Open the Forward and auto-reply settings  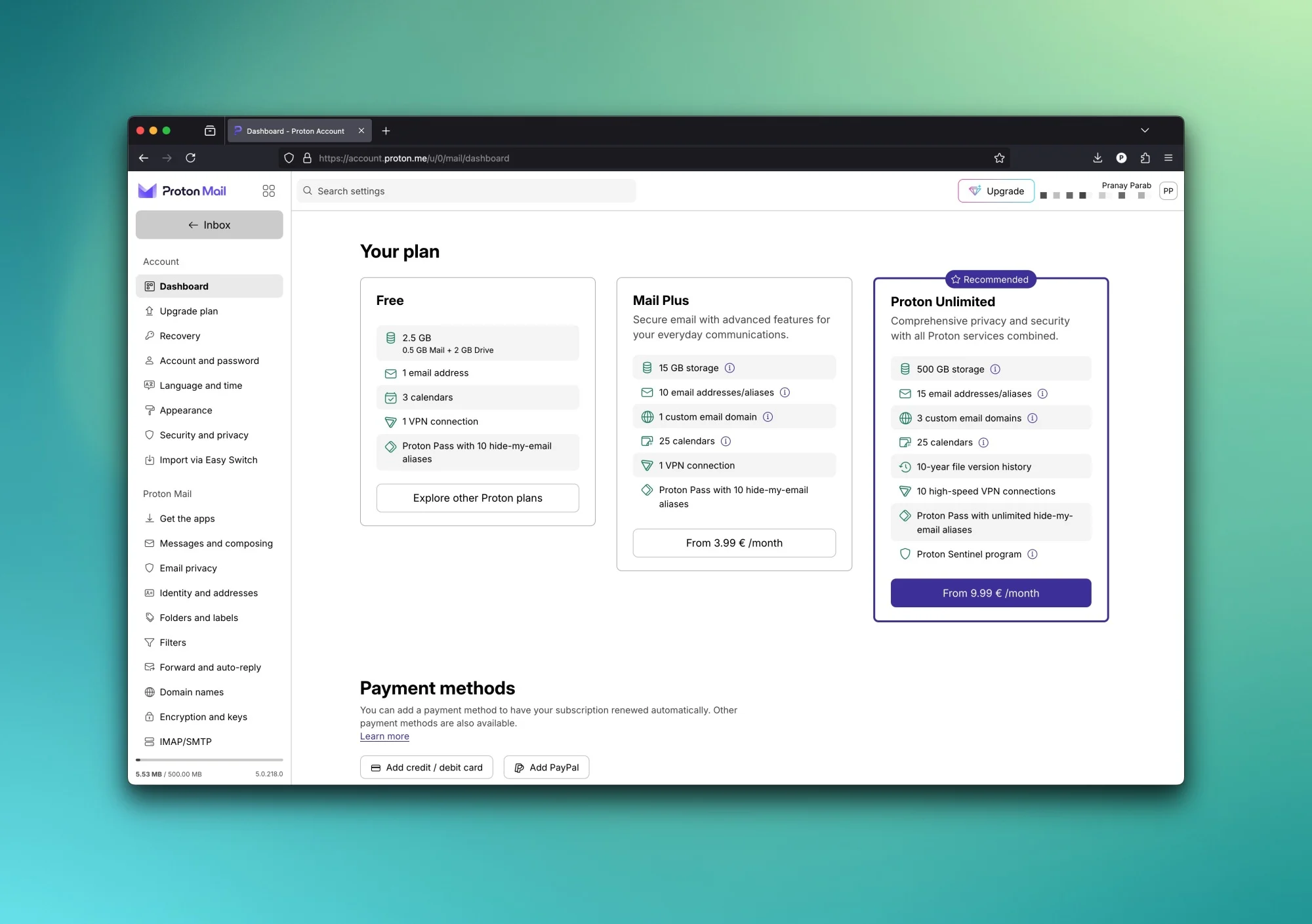(210, 666)
